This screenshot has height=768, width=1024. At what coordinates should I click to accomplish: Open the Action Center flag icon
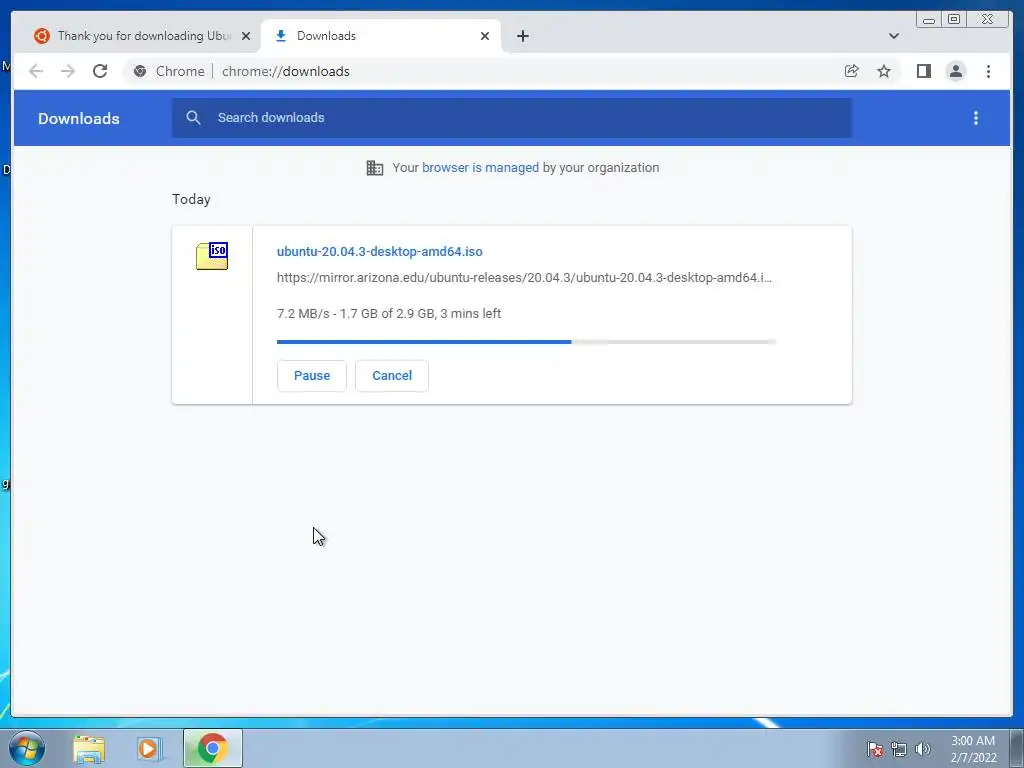click(874, 749)
